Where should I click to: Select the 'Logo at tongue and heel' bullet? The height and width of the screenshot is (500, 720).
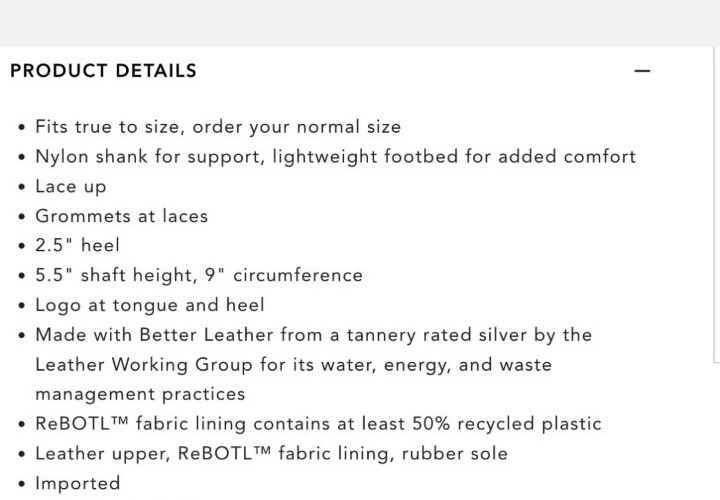click(150, 305)
